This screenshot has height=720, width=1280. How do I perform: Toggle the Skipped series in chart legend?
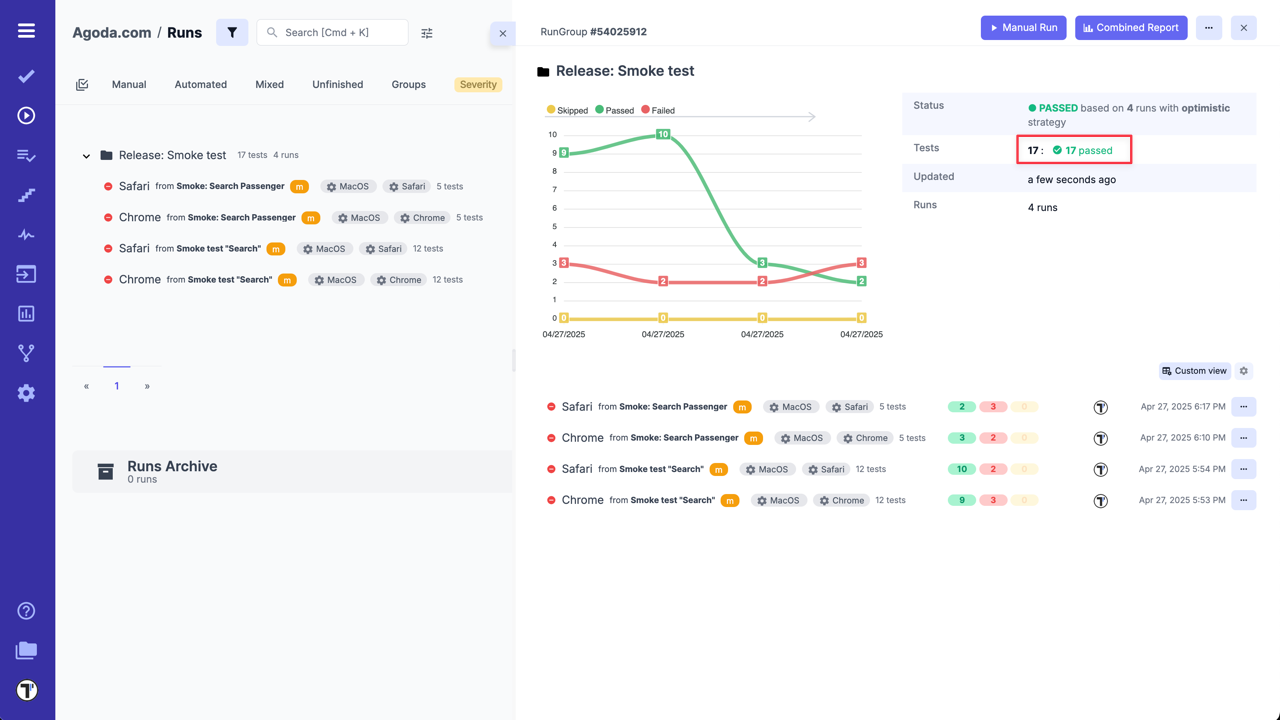tap(567, 110)
